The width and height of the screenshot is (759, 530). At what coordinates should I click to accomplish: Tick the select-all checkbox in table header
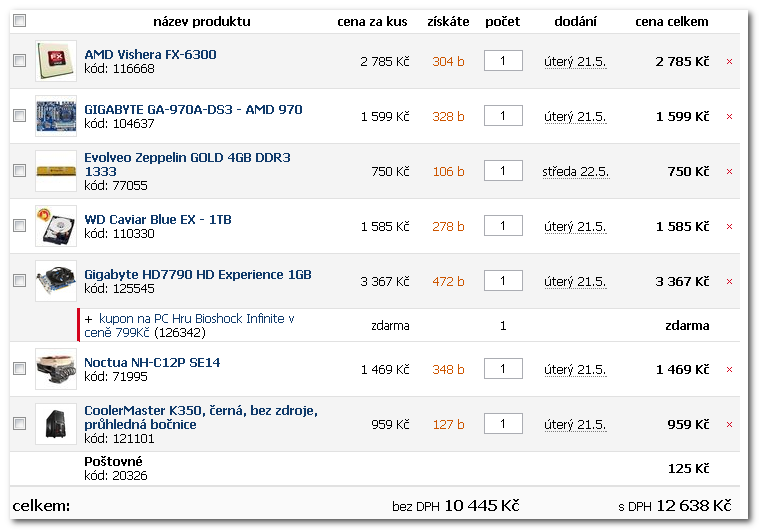19,21
